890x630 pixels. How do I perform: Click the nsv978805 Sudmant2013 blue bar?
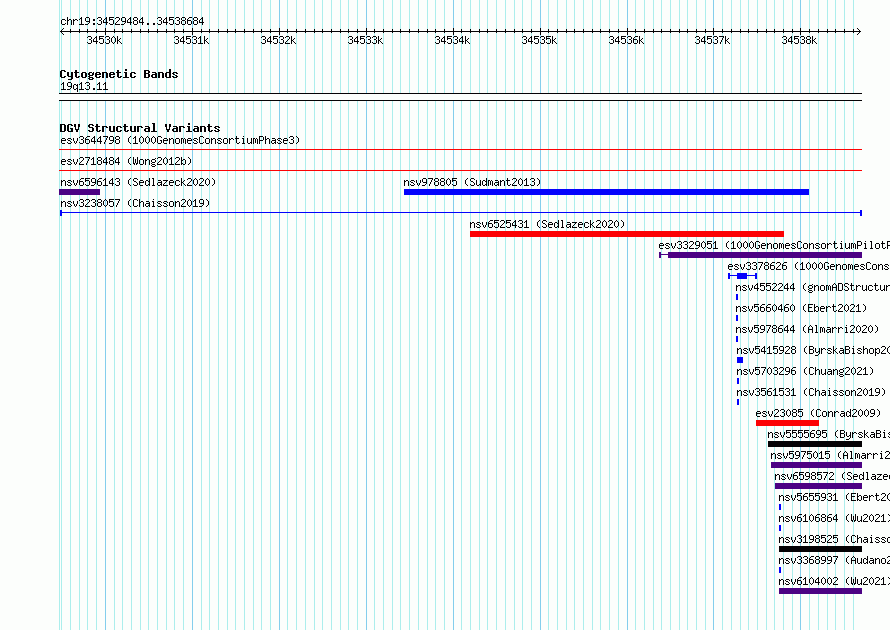pyautogui.click(x=606, y=192)
